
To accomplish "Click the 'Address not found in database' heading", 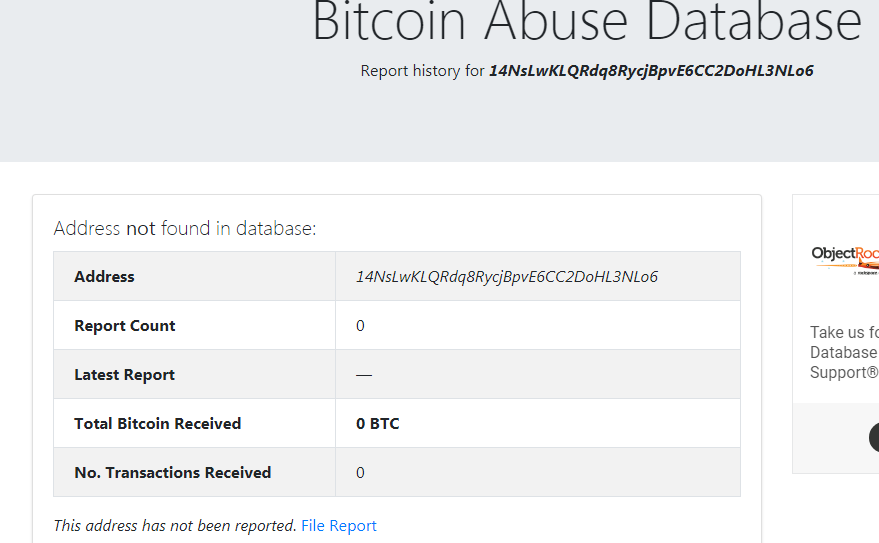I will coord(184,228).
